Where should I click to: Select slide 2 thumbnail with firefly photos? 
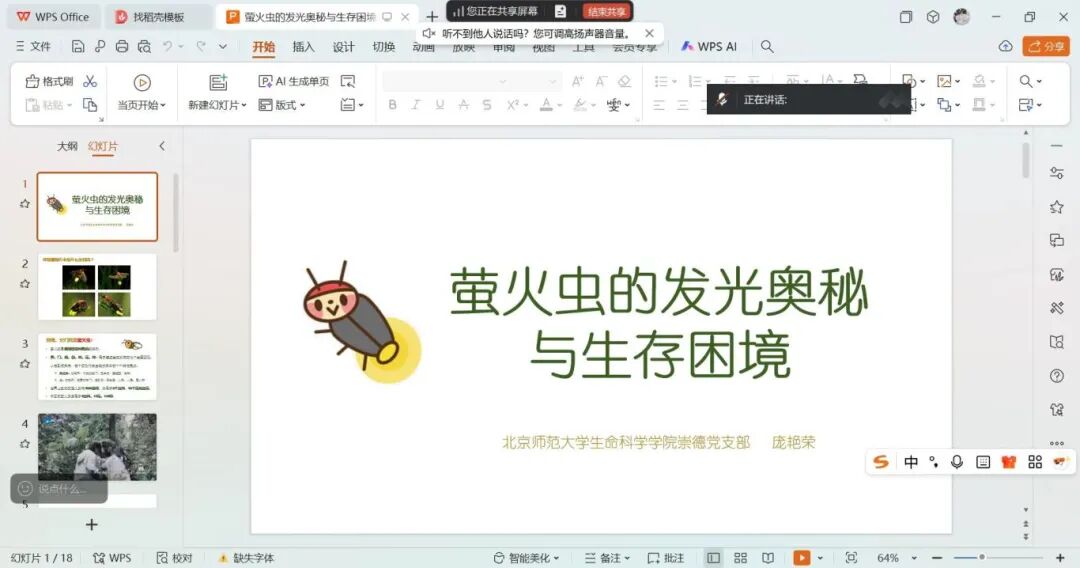pos(97,286)
